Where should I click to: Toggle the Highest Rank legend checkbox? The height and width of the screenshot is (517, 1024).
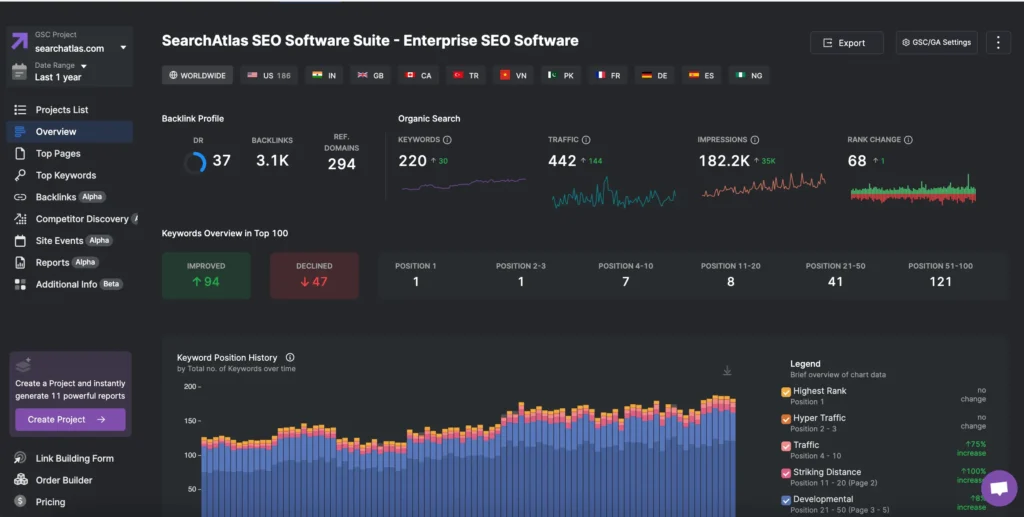(785, 392)
